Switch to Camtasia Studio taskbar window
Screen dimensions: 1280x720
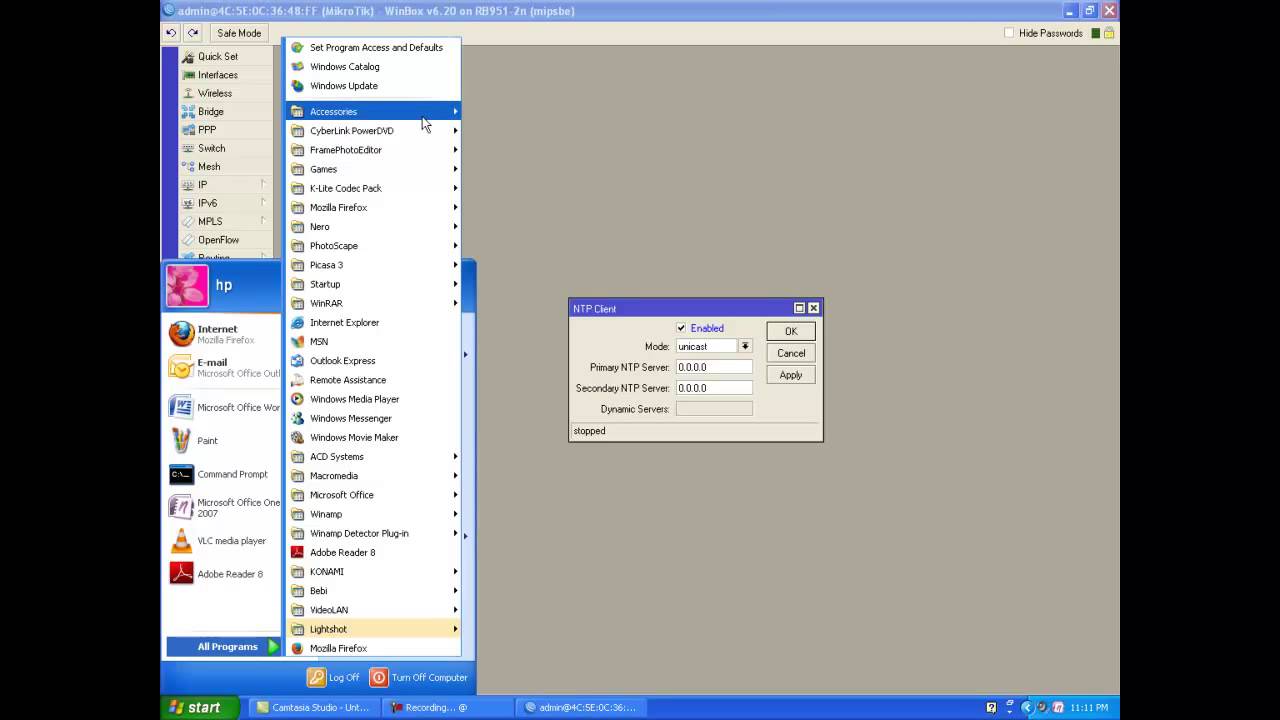click(312, 707)
